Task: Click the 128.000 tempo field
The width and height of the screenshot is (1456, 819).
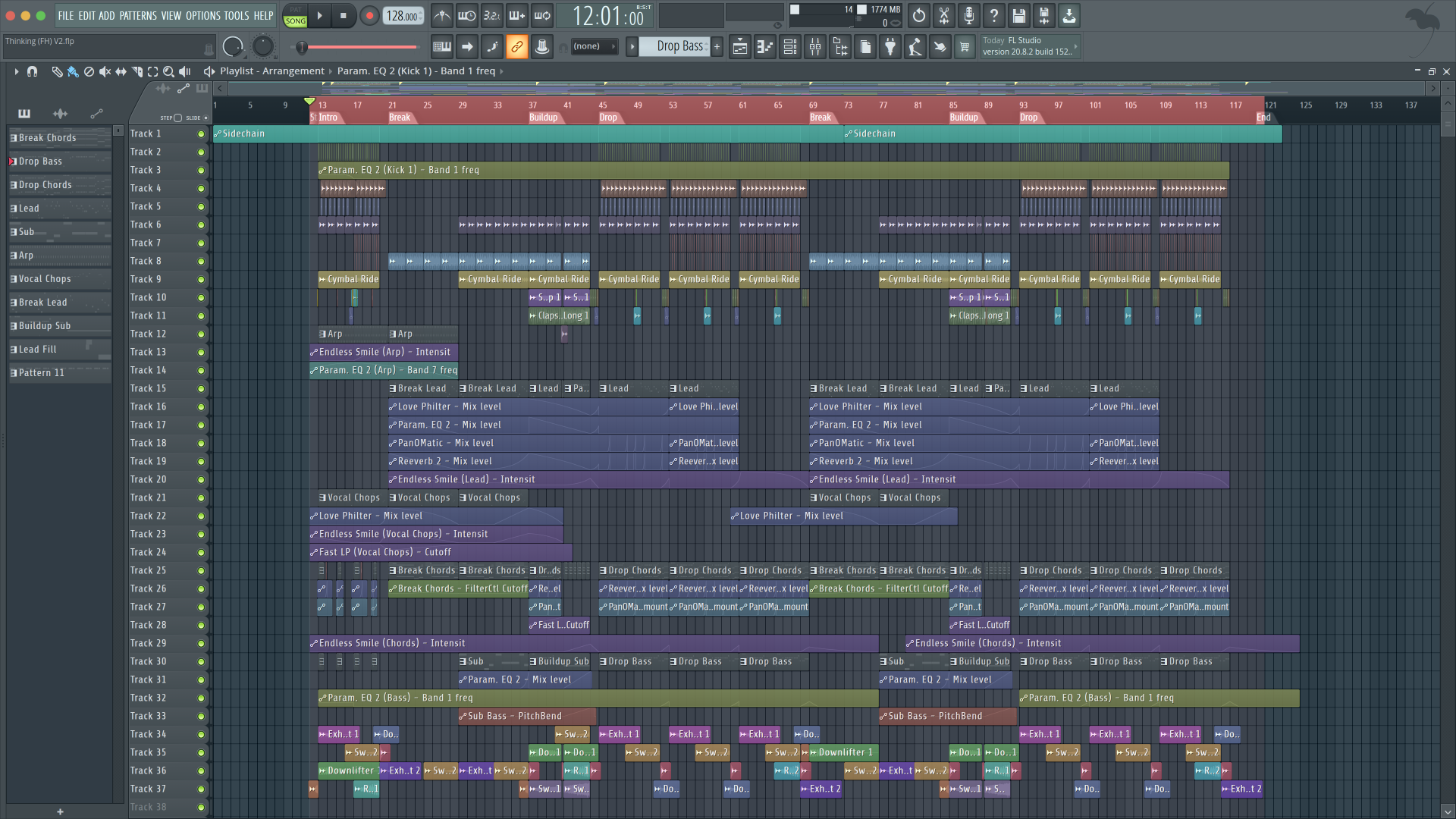Action: (x=403, y=15)
